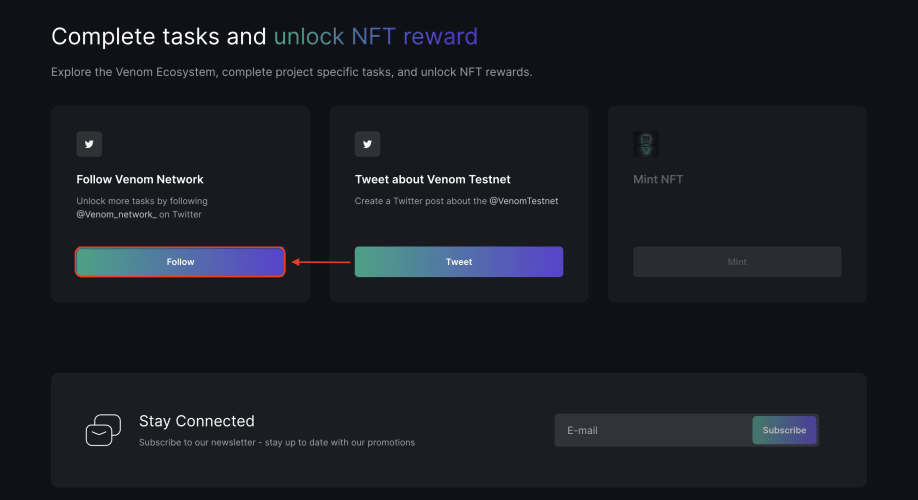This screenshot has height=500, width=918.
Task: Click the Stay Connected heading
Action: click(197, 421)
